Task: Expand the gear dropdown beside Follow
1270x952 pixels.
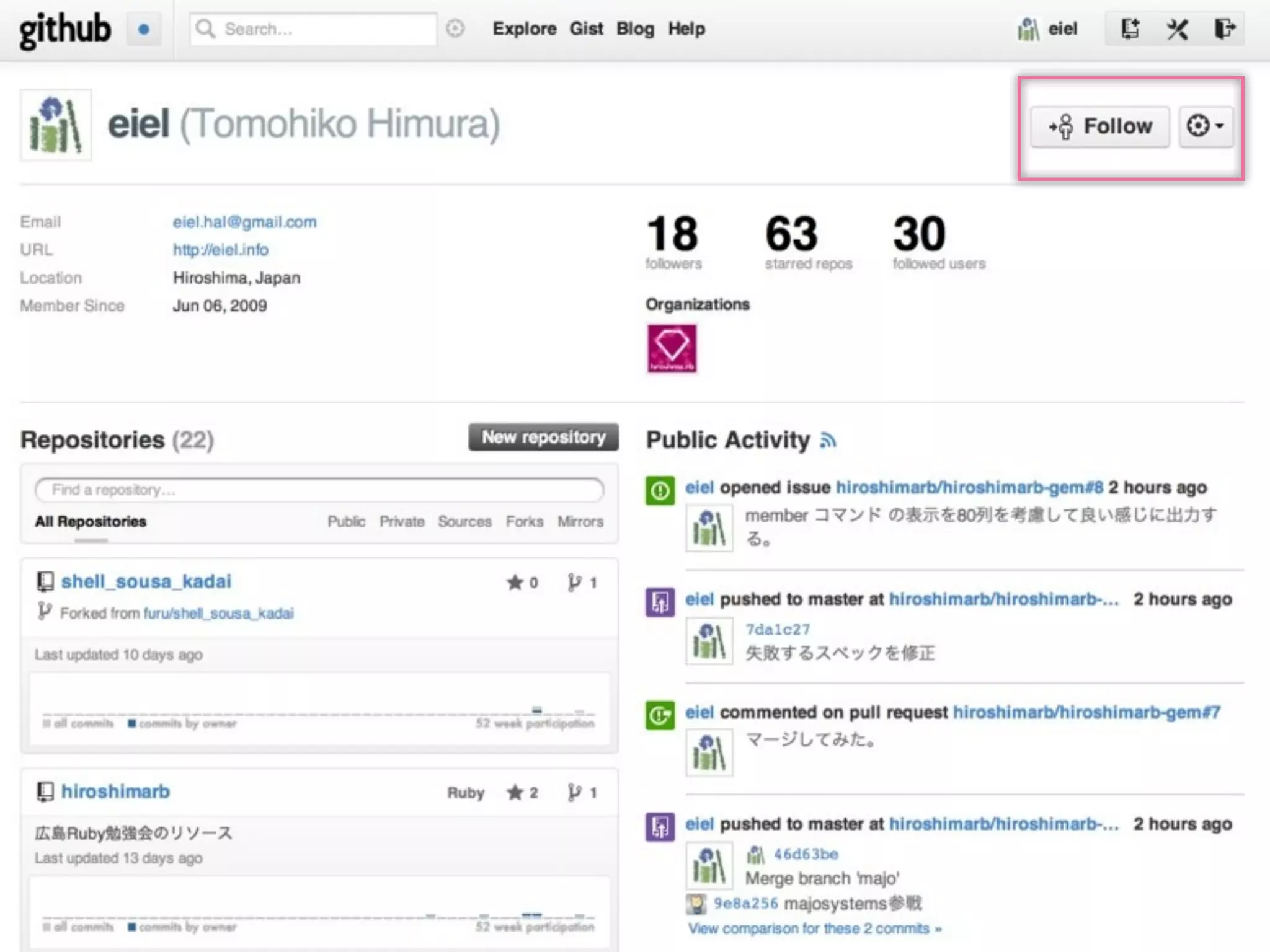Action: click(x=1205, y=126)
